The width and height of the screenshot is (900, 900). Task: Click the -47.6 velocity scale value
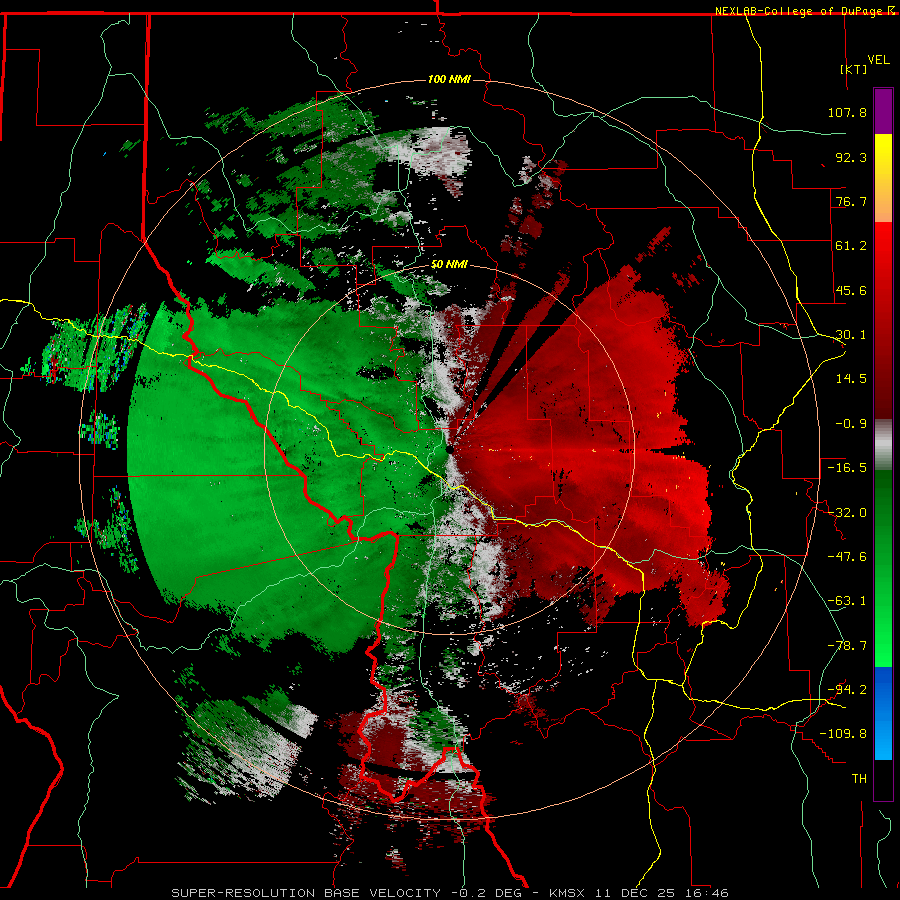coord(847,557)
